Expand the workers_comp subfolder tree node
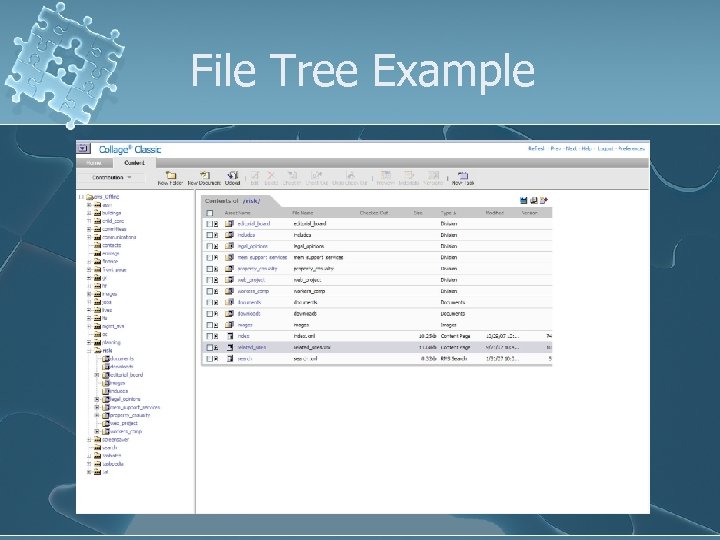Image resolution: width=720 pixels, height=540 pixels. click(x=97, y=432)
